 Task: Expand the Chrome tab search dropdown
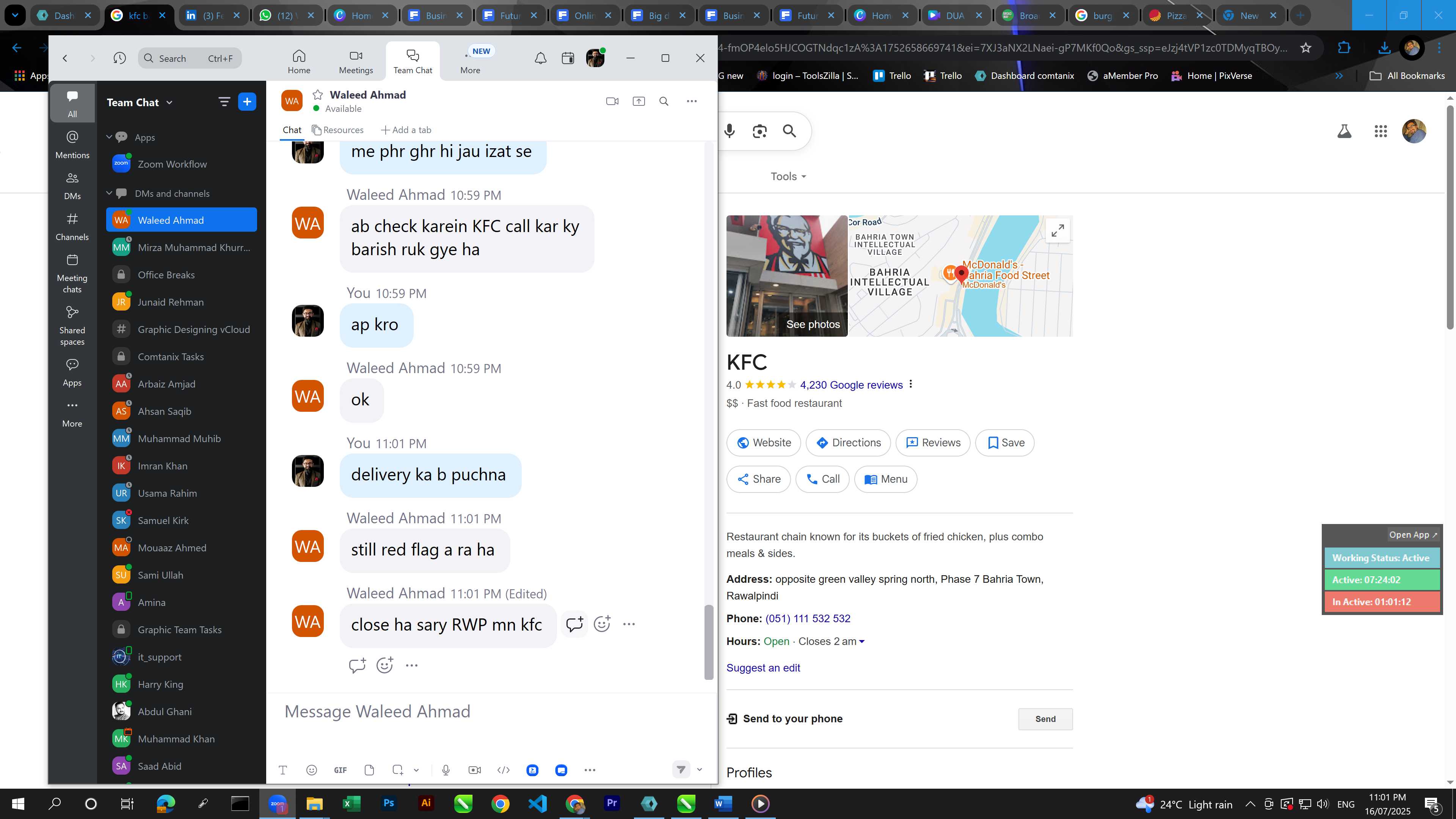(15, 15)
